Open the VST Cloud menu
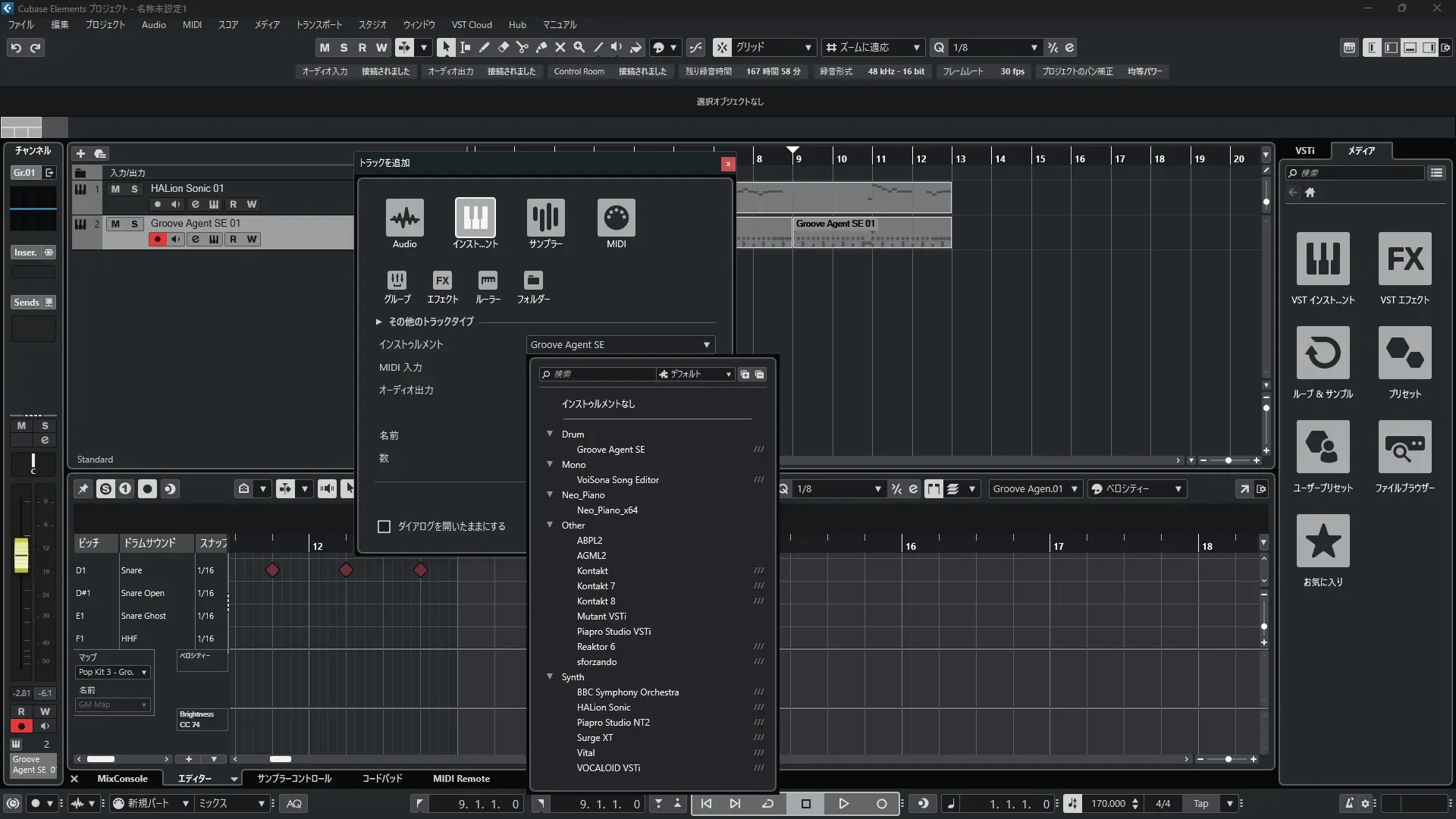 471,25
